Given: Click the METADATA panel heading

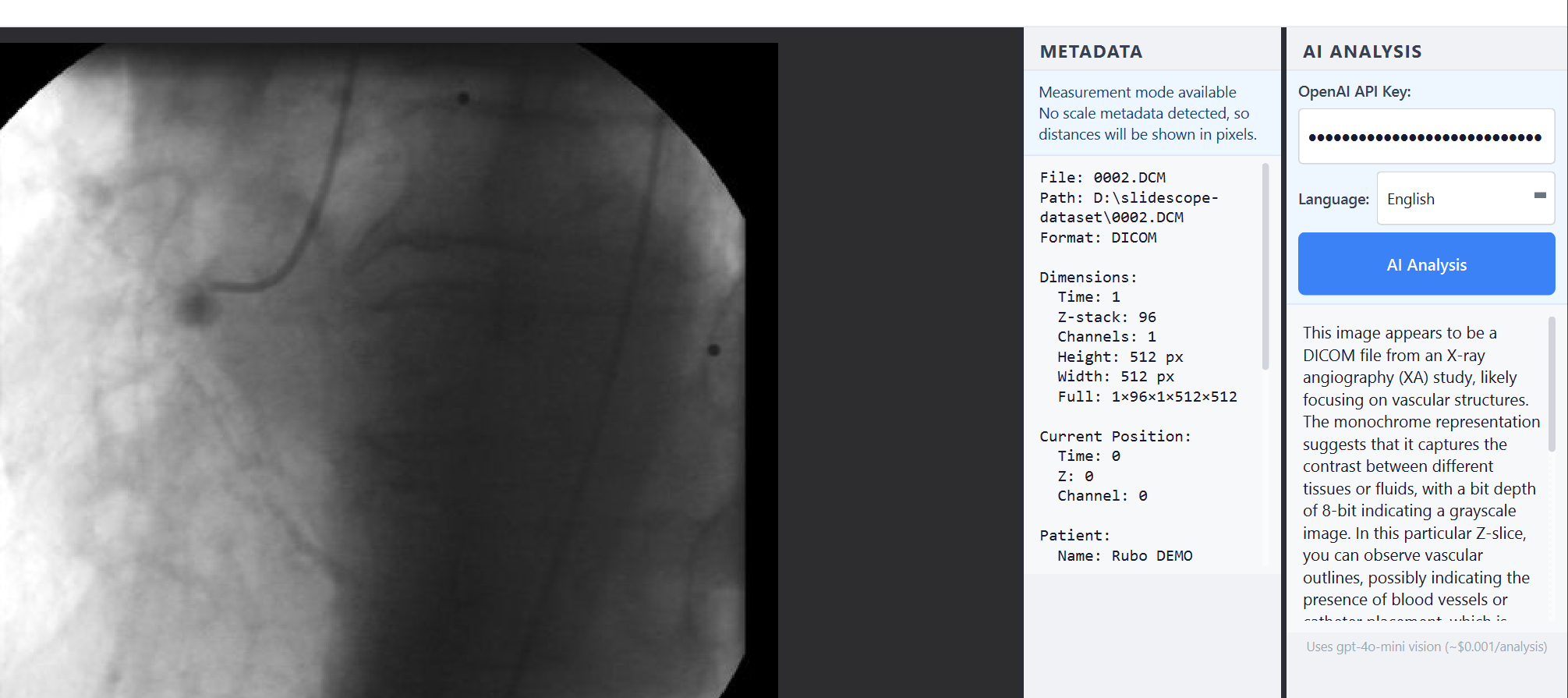Looking at the screenshot, I should coord(1091,51).
